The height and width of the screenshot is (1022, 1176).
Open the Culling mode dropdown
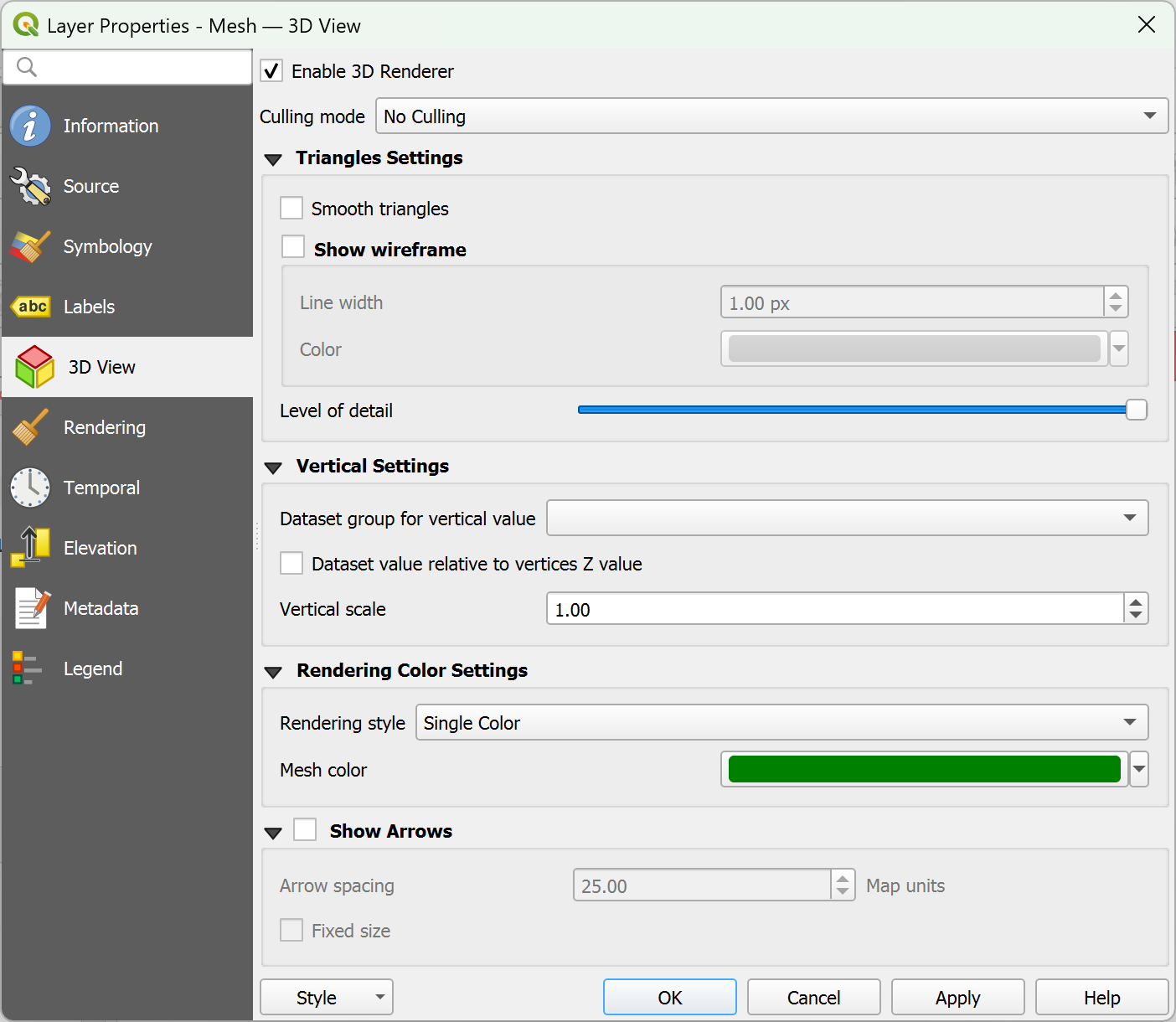(x=772, y=116)
